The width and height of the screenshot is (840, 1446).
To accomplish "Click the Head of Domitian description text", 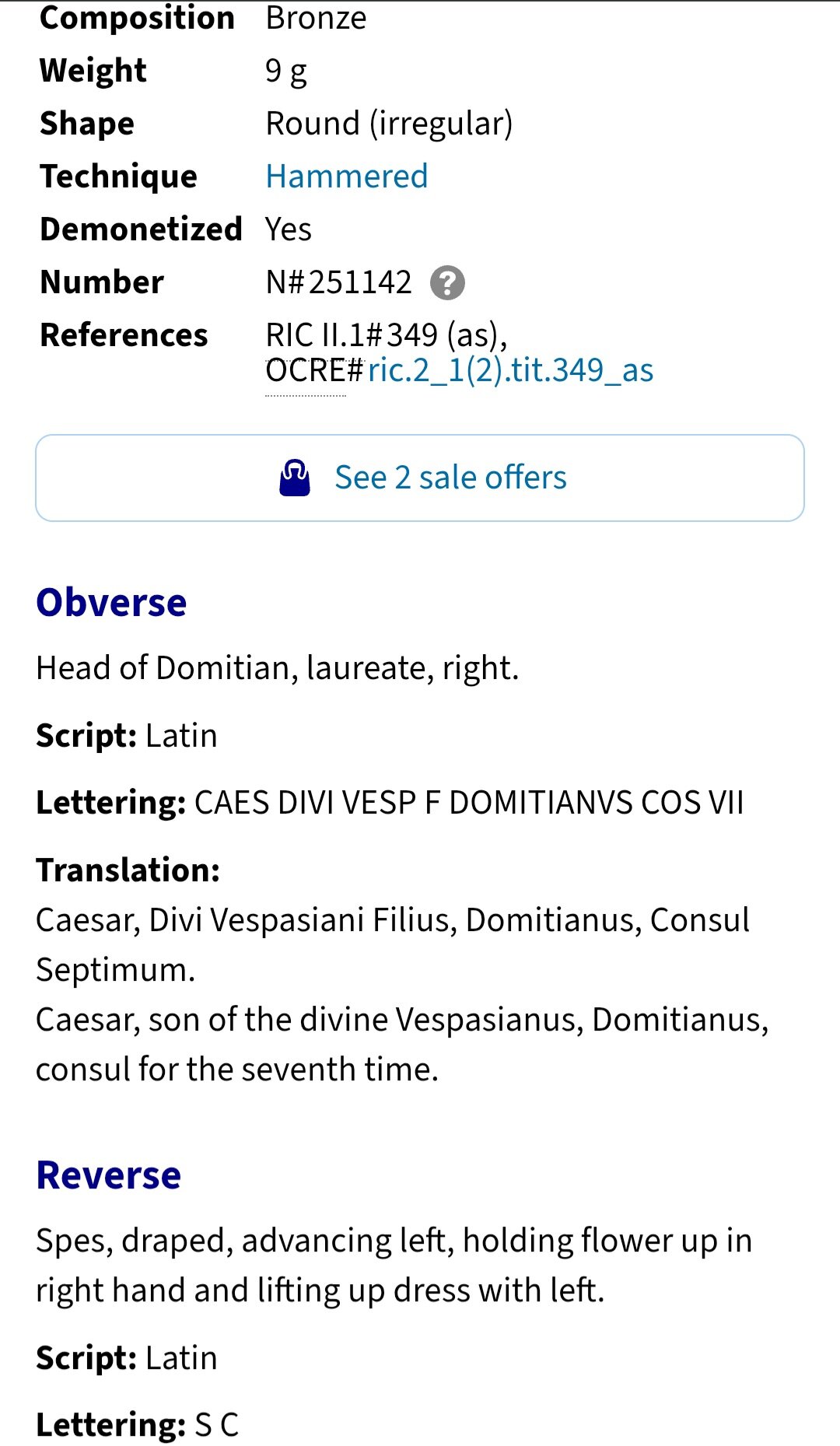I will tap(278, 668).
